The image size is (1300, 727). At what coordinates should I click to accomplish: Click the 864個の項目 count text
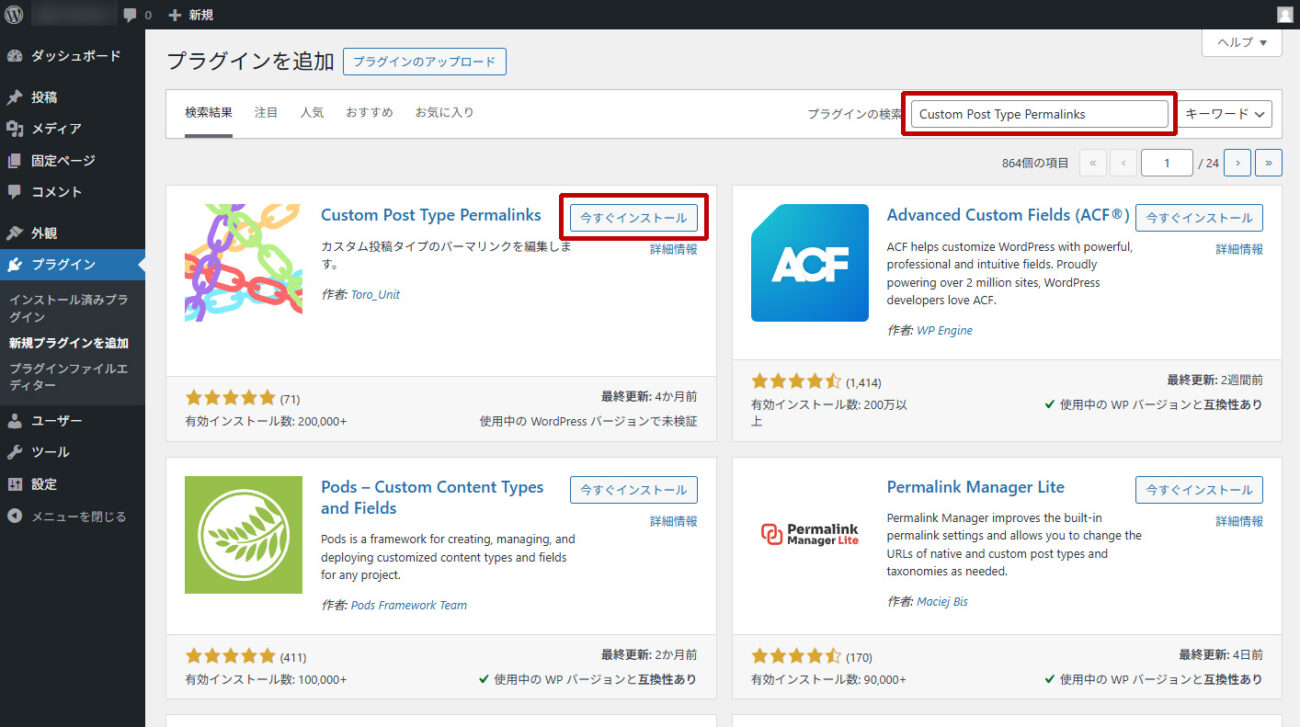tap(1035, 163)
